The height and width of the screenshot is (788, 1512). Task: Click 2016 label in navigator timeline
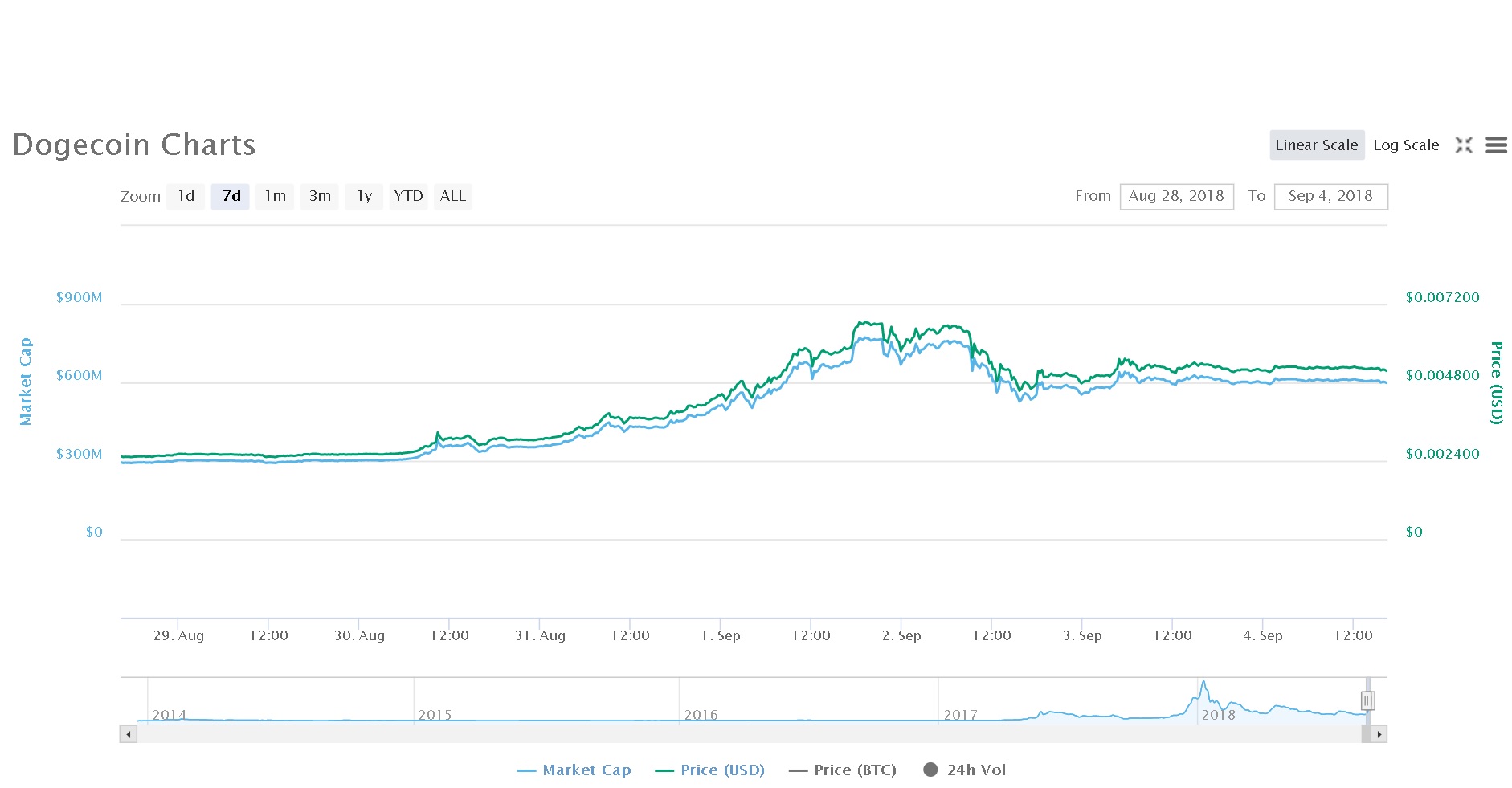coord(701,714)
